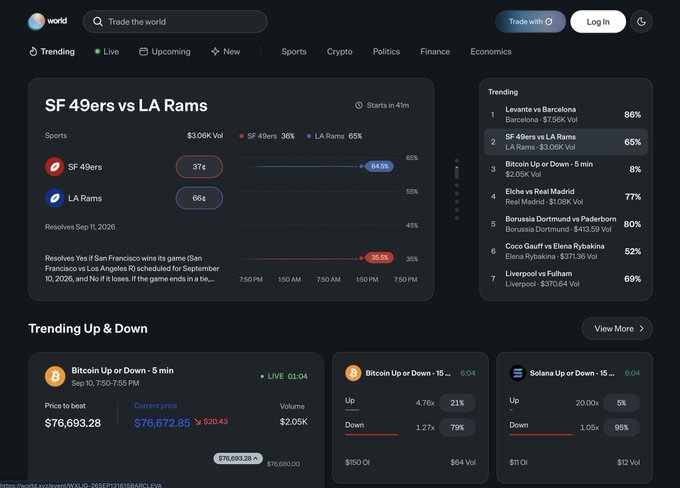Click the $3.06K Vol label
The height and width of the screenshot is (488, 680).
(x=205, y=136)
